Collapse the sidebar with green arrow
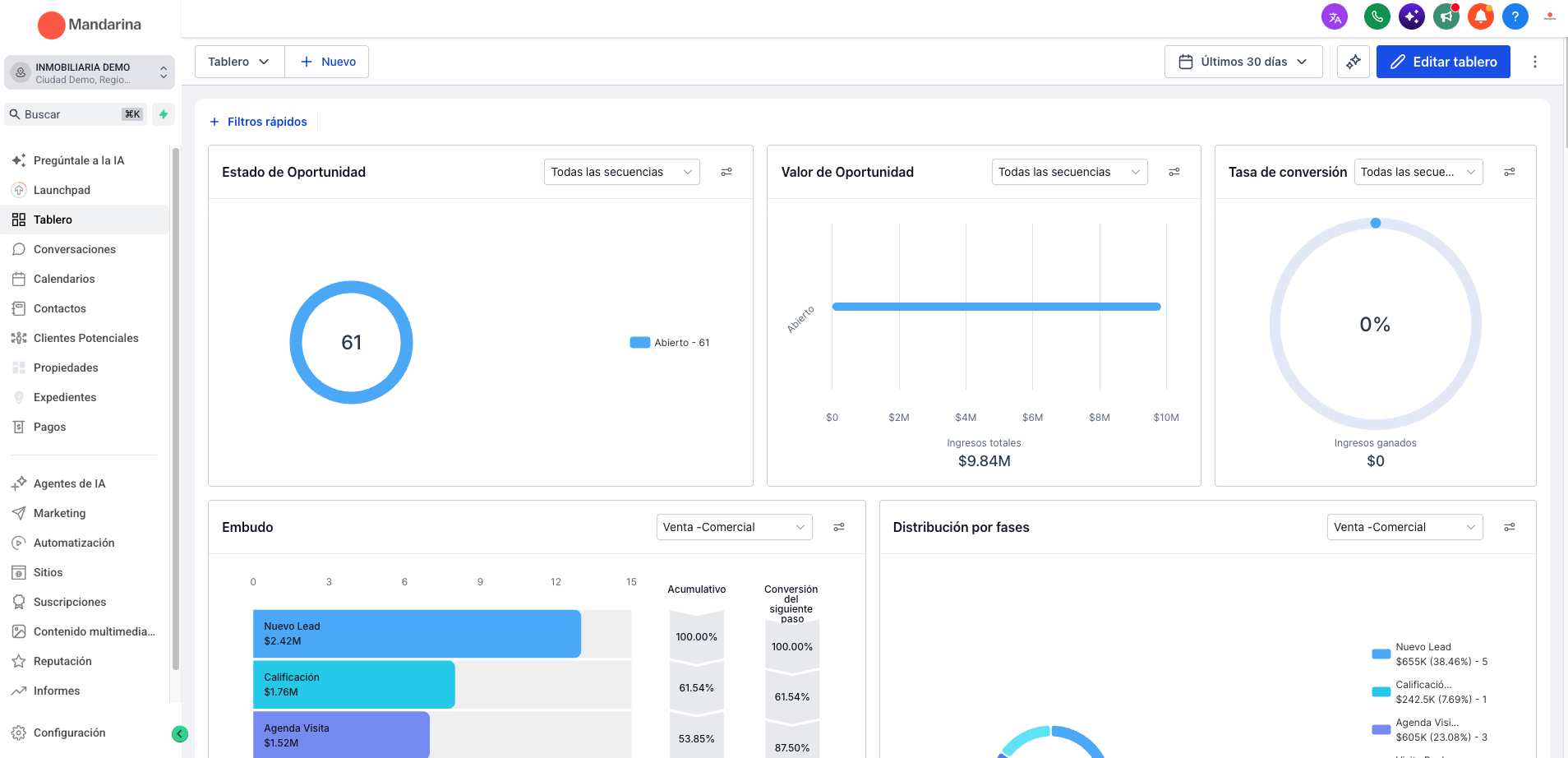Screen dimensions: 1568x758 180,734
